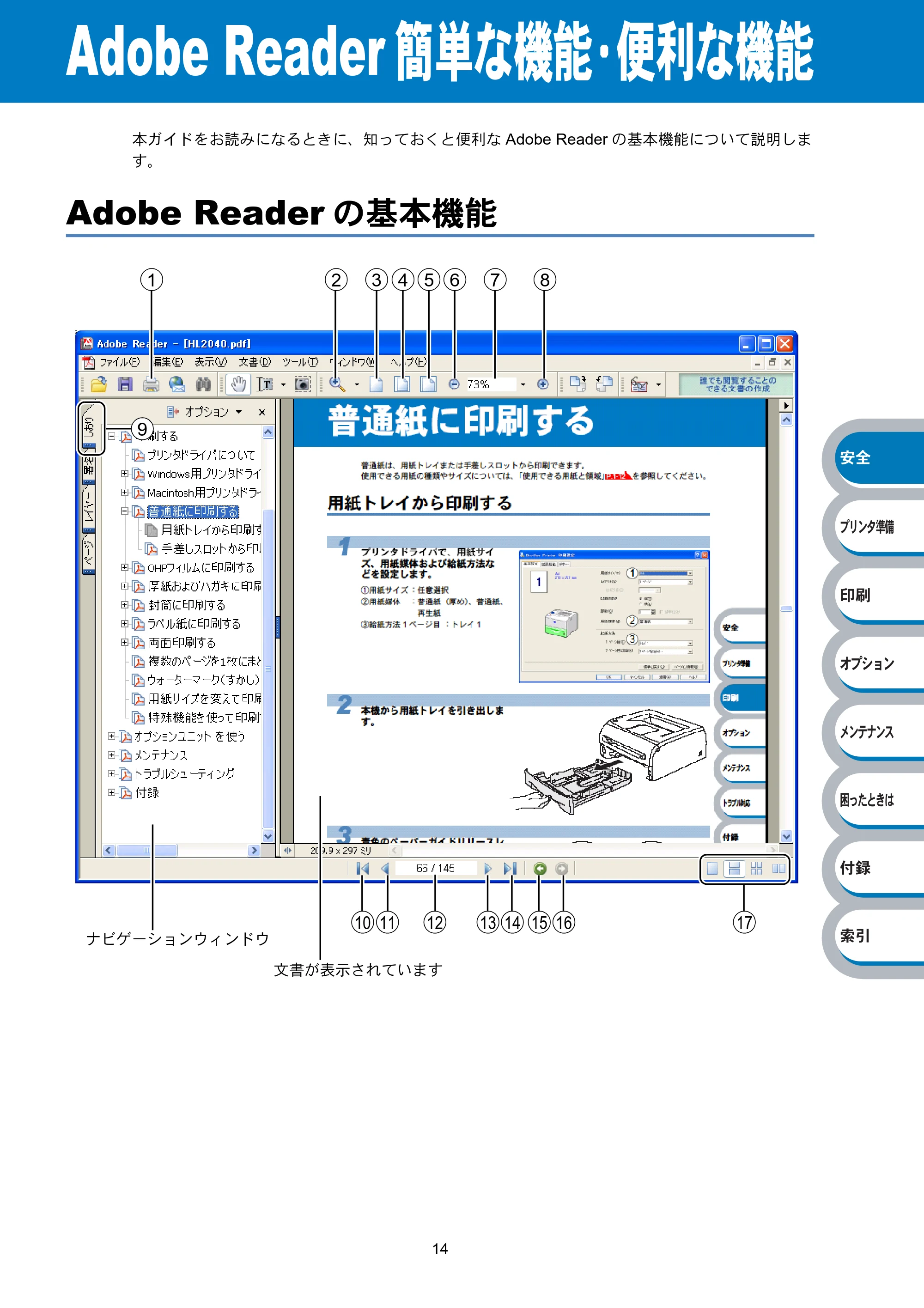Viewport: 924px width, 1308px height.
Task: Click the minus Zoom Out button
Action: click(454, 384)
